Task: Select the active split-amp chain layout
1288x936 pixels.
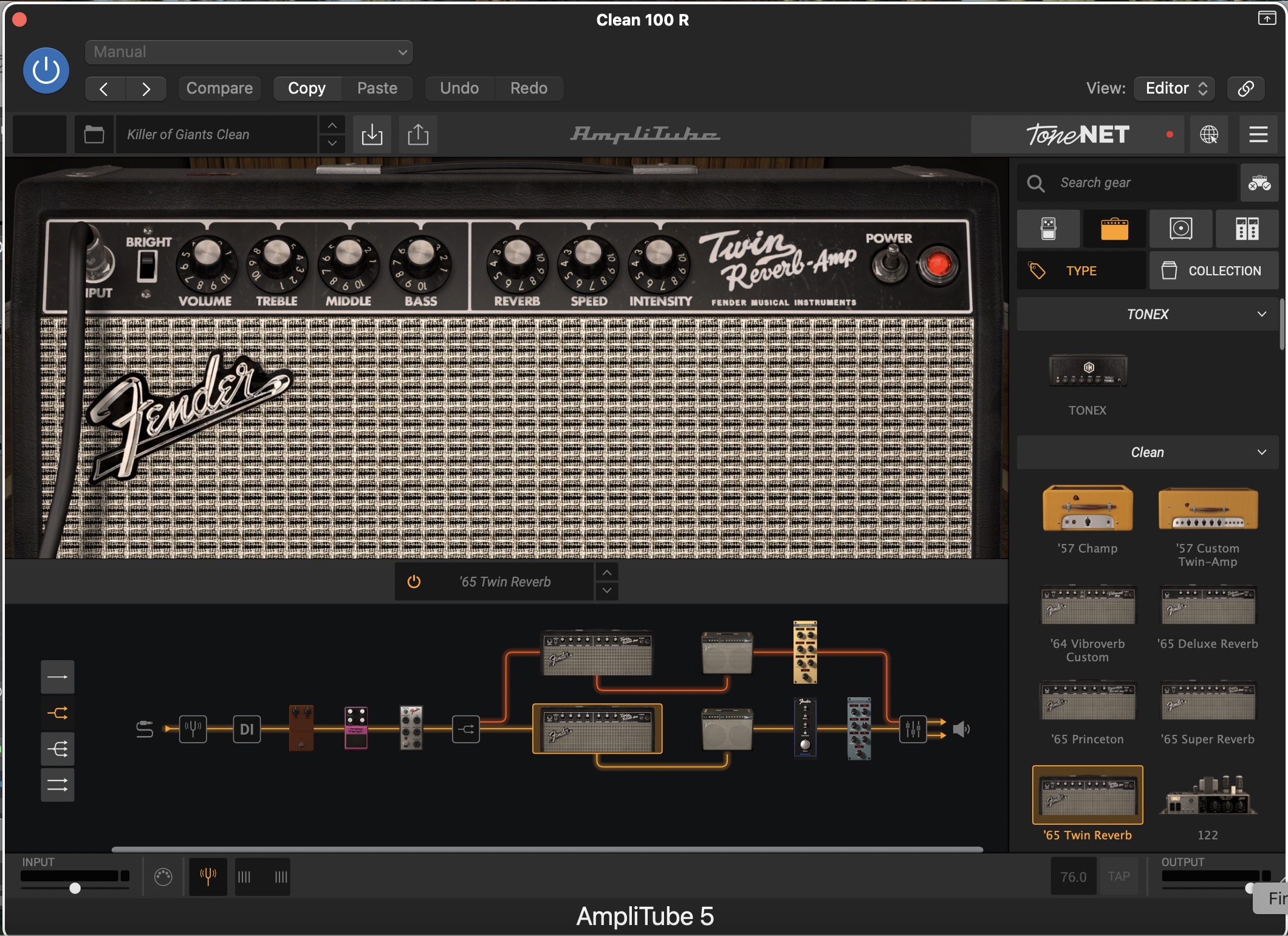Action: pyautogui.click(x=58, y=713)
